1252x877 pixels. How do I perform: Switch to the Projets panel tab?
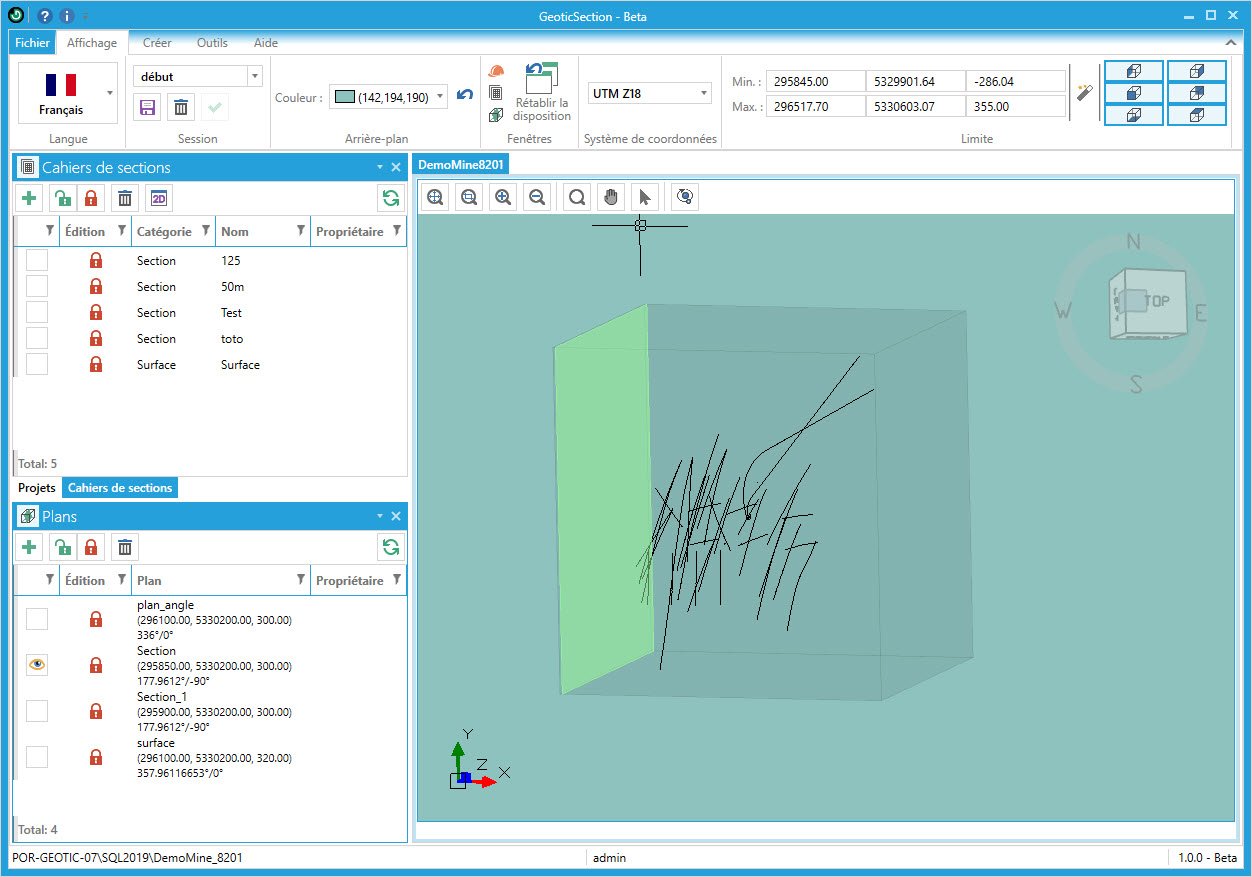pos(37,488)
